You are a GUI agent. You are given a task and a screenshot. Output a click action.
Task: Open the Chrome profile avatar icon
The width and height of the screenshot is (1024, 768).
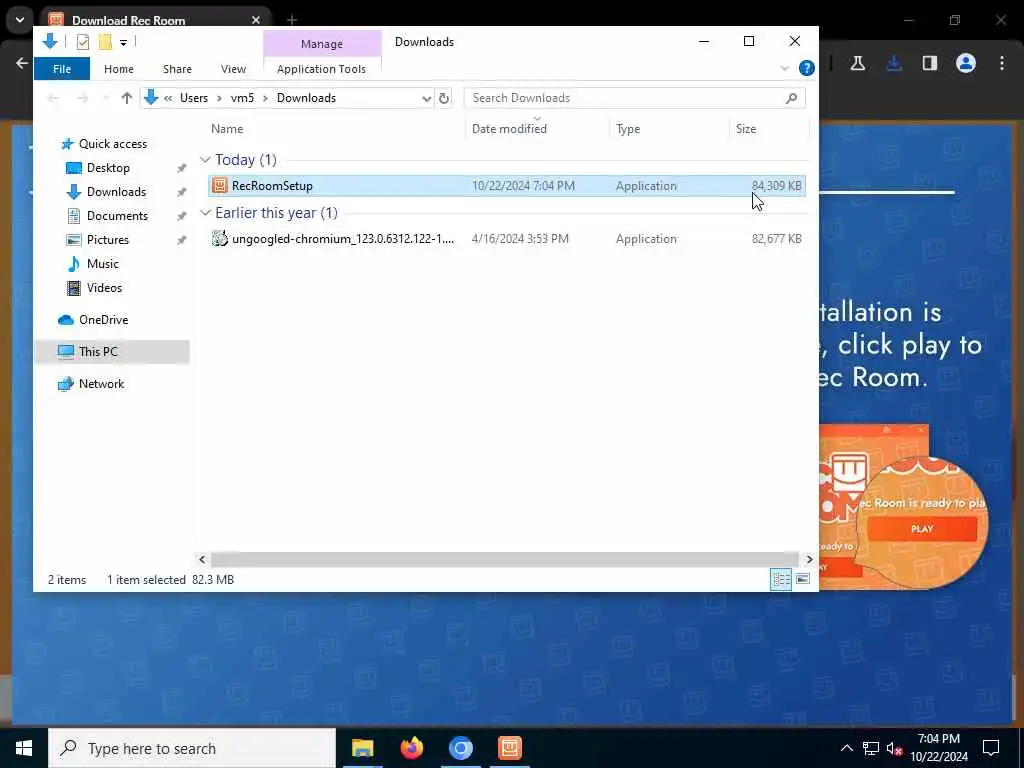coord(966,63)
